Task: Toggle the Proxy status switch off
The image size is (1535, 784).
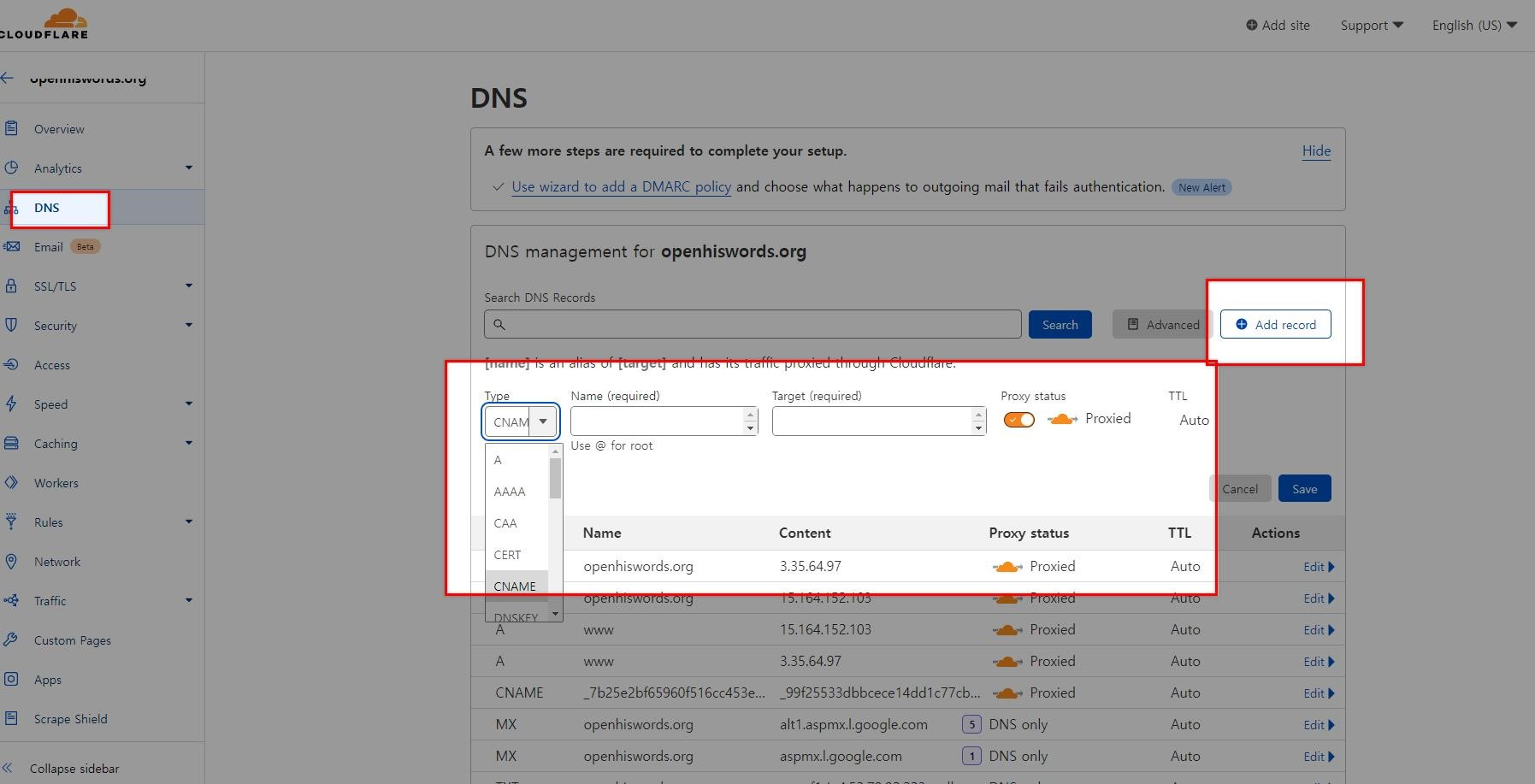Action: [1018, 420]
